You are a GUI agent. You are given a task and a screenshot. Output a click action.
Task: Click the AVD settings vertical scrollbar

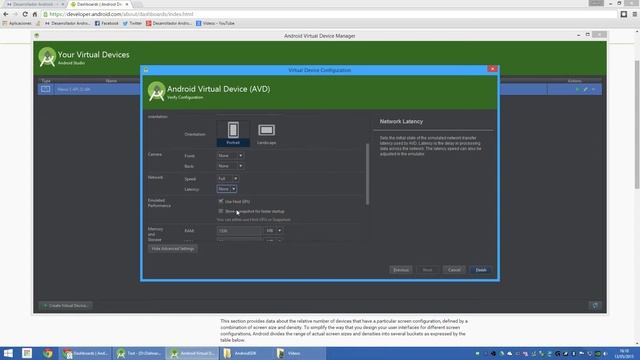click(367, 173)
